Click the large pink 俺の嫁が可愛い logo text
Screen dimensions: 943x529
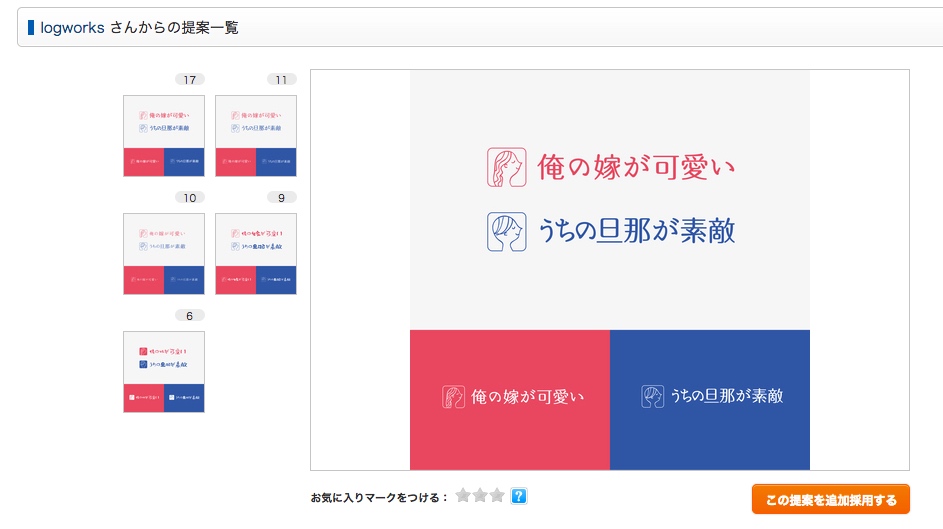[x=636, y=167]
